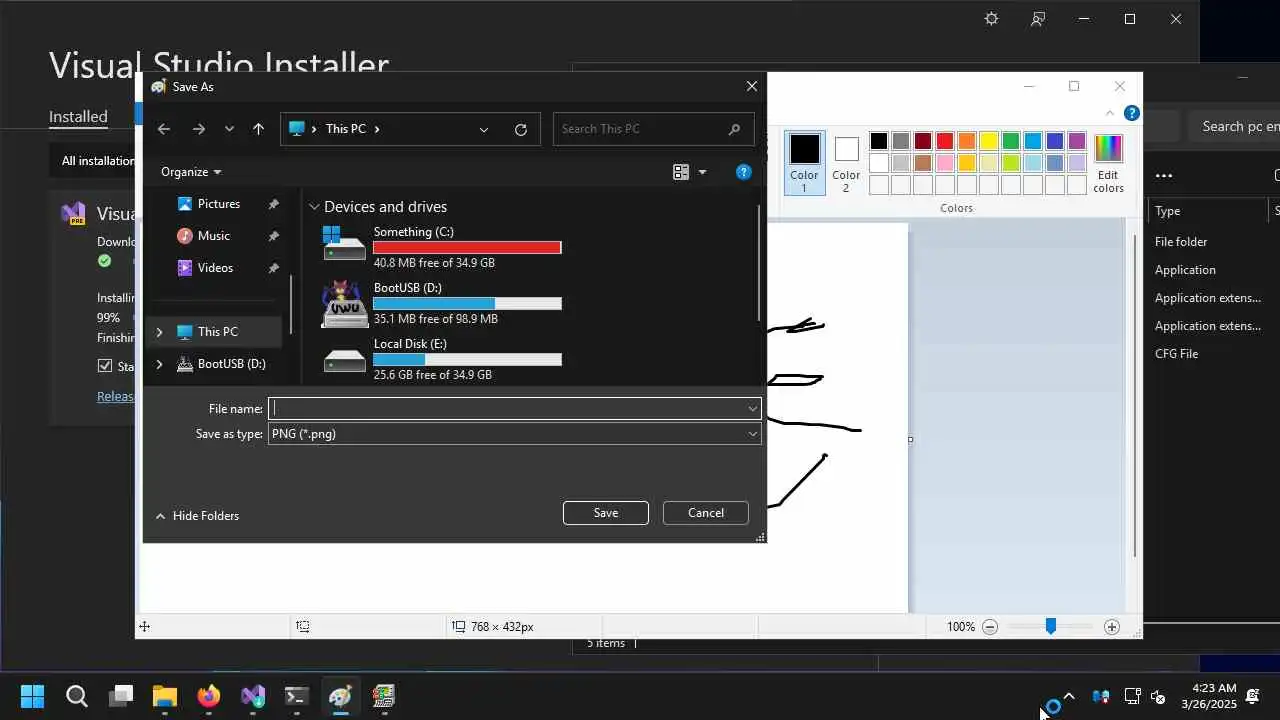Open Terminal from taskbar
This screenshot has height=720, width=1280.
coord(297,696)
